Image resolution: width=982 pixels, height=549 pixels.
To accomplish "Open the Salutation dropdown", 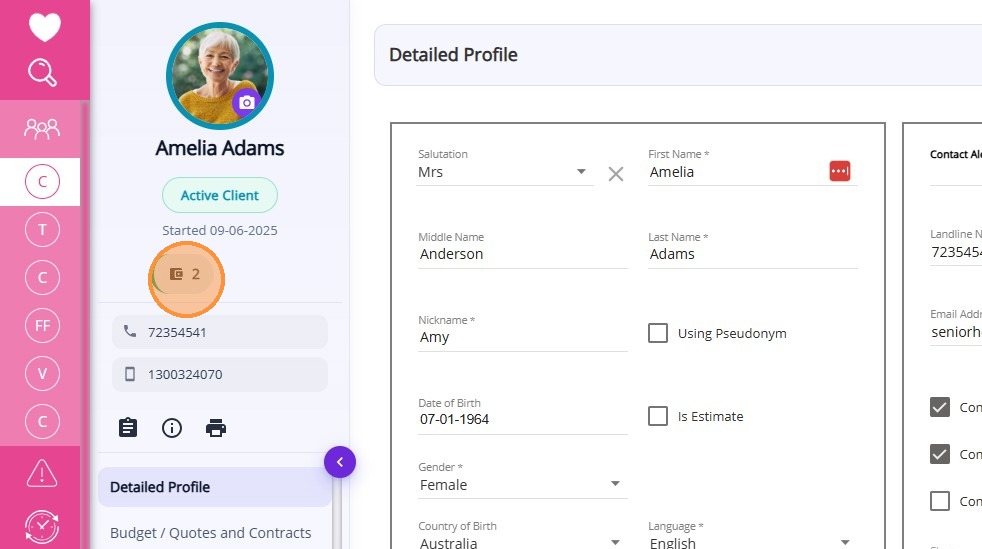I will (x=581, y=172).
